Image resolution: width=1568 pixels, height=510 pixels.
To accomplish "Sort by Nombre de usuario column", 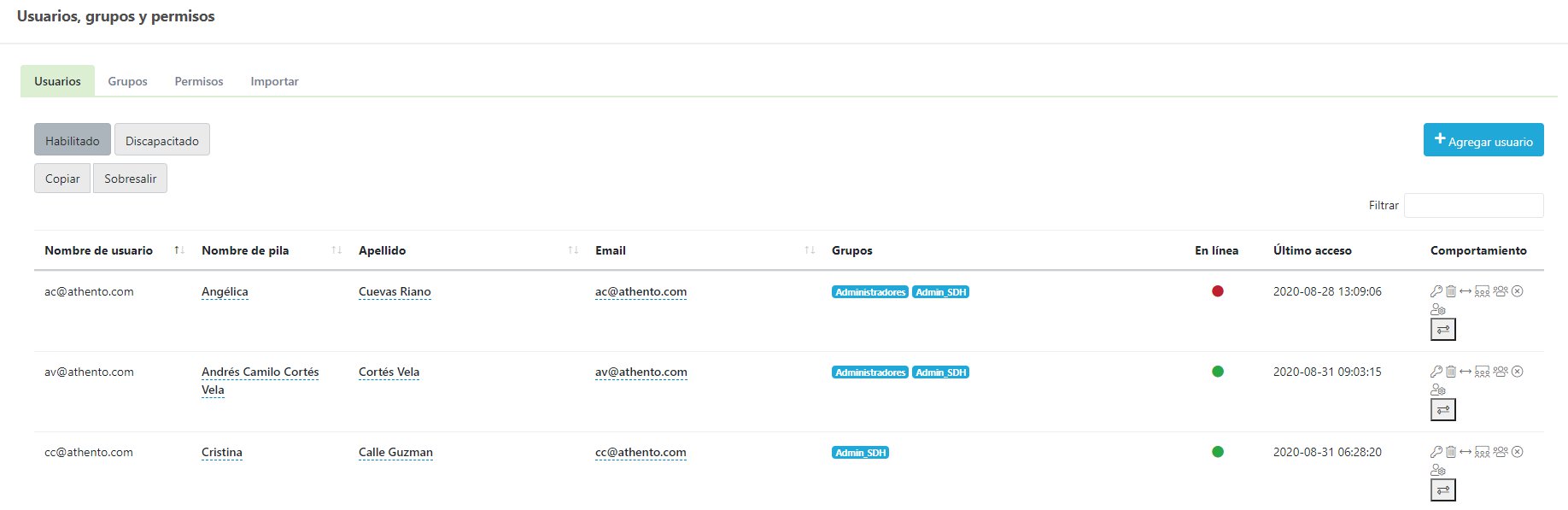I will click(x=99, y=250).
